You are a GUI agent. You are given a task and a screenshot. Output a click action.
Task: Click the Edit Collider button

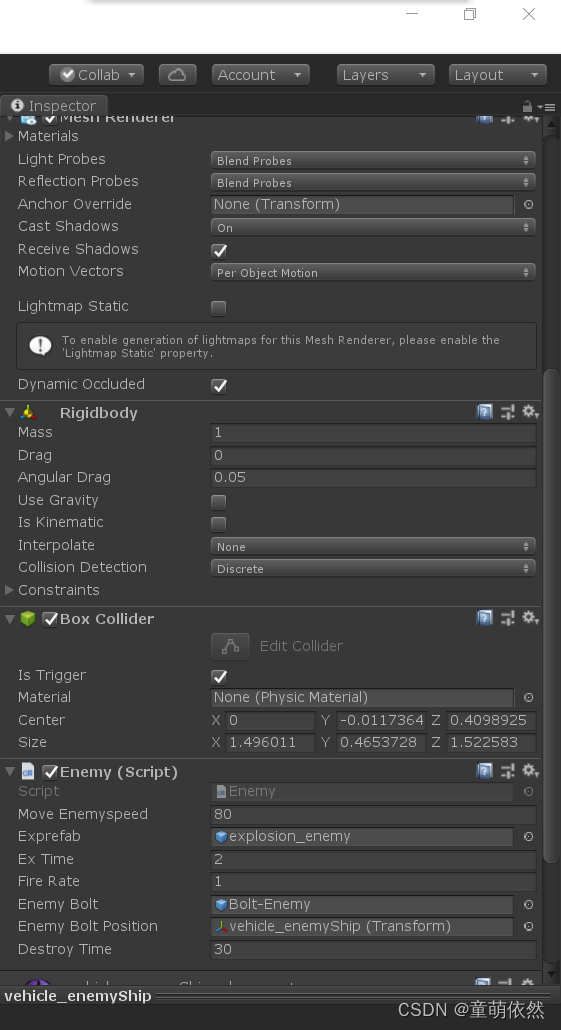230,646
